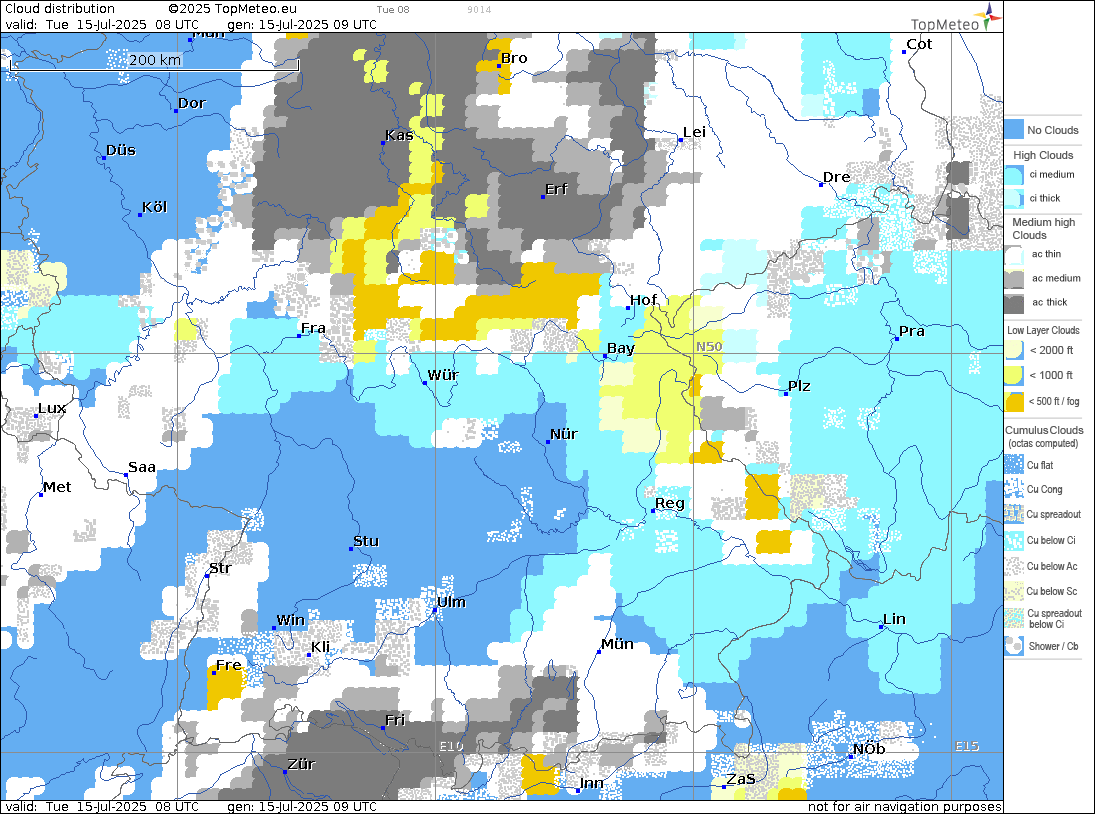
Task: Click the Bro city marker
Action: 499,66
